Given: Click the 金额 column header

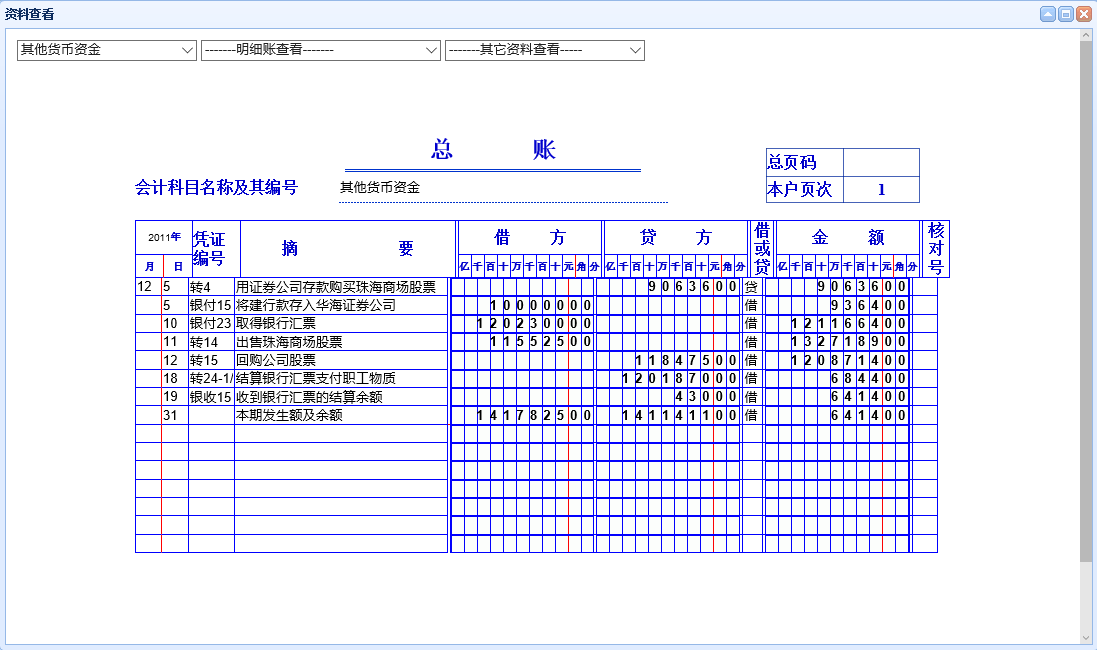Looking at the screenshot, I should (x=848, y=238).
